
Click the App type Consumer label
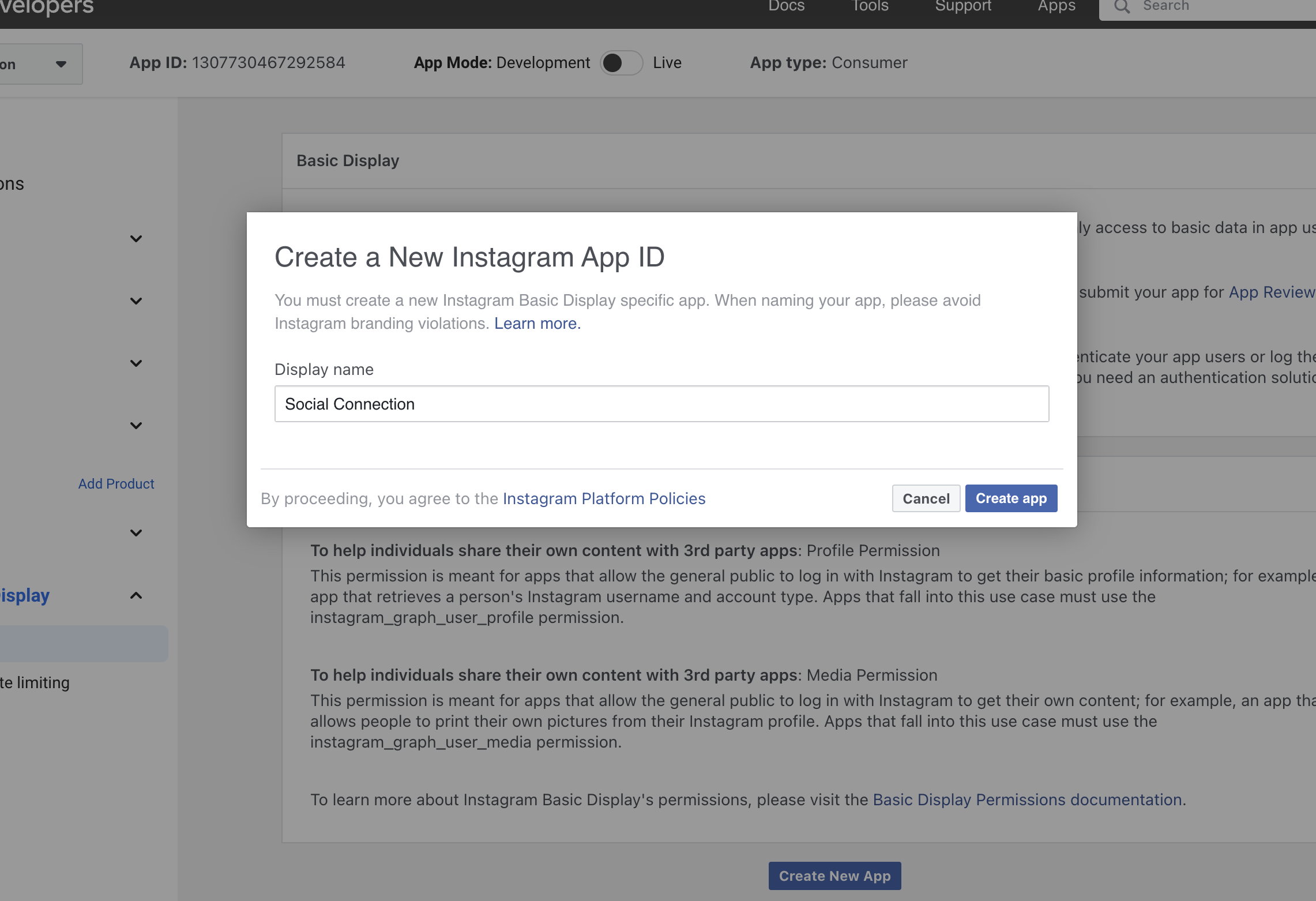point(829,63)
